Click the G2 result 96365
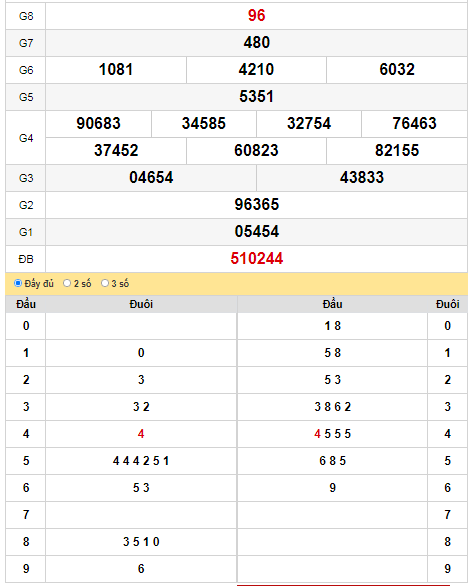 point(256,204)
